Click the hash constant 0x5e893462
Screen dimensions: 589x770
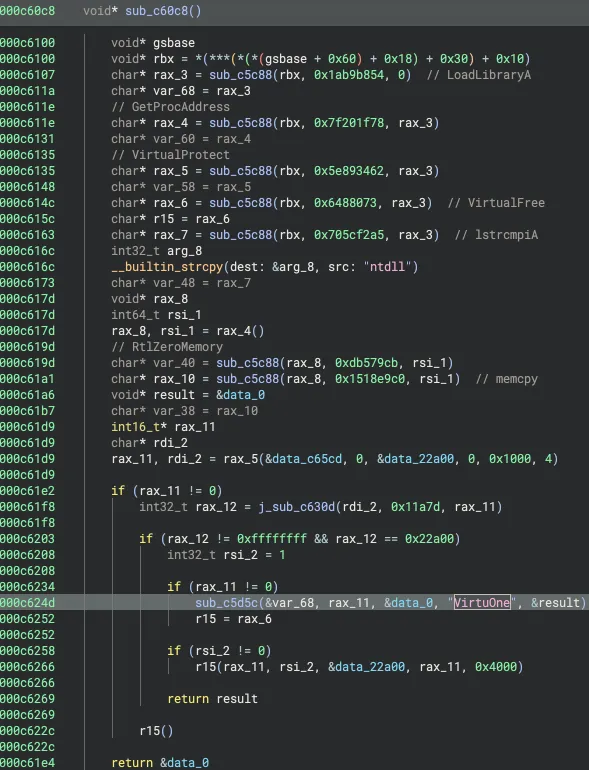tap(349, 171)
